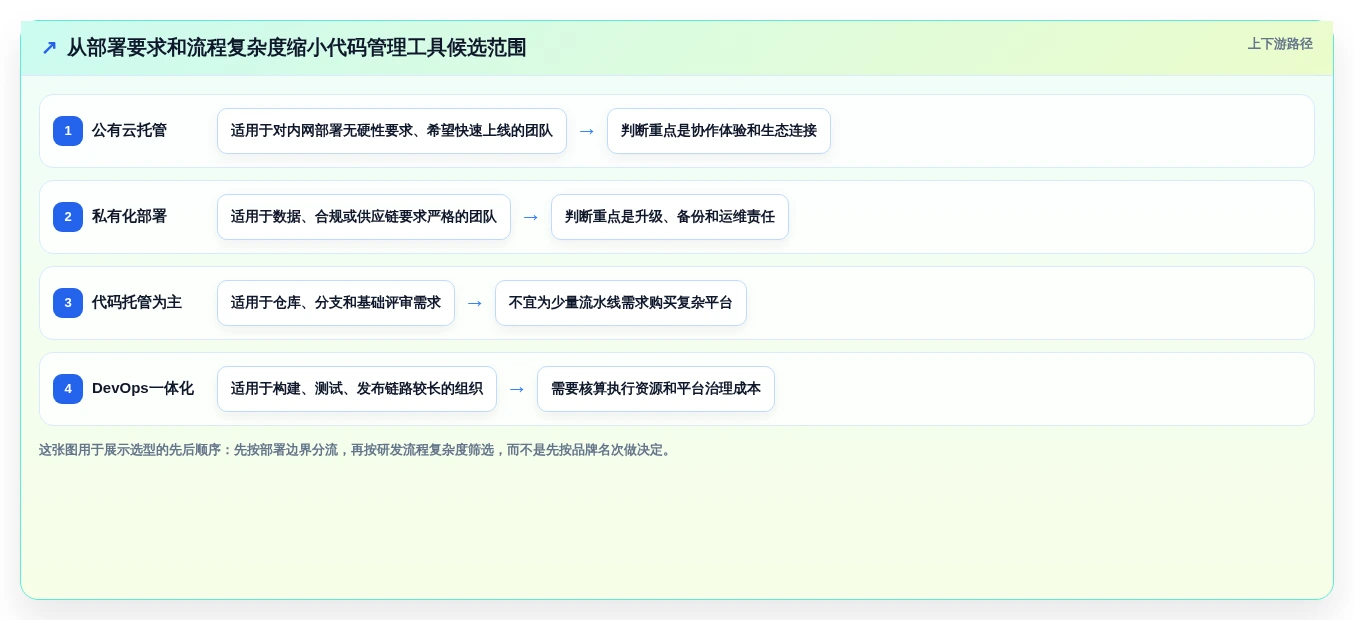
Task: Click the 代码托管为主 row label
Action: (x=137, y=303)
